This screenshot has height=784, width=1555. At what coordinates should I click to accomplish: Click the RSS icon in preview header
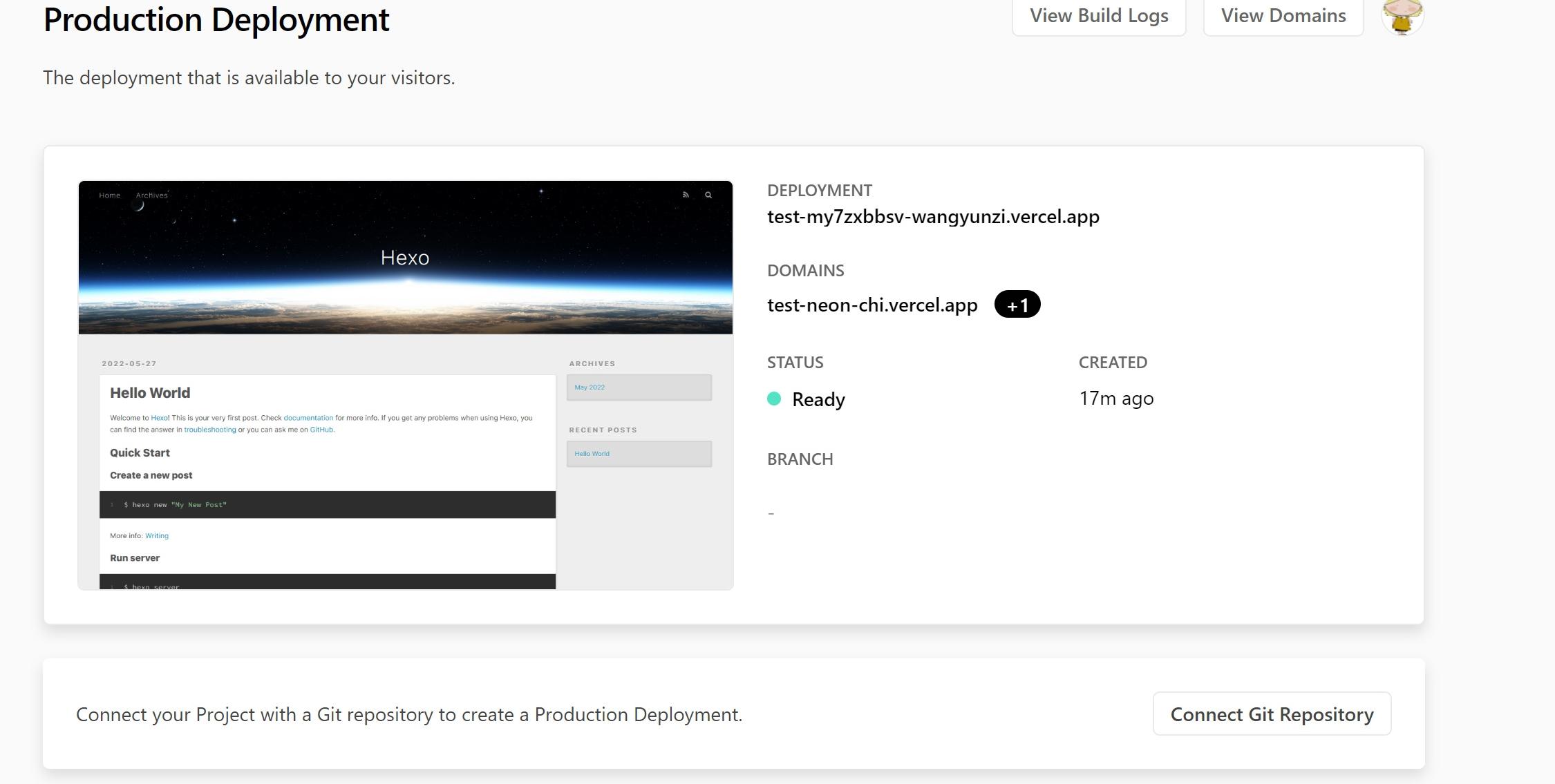(x=686, y=195)
